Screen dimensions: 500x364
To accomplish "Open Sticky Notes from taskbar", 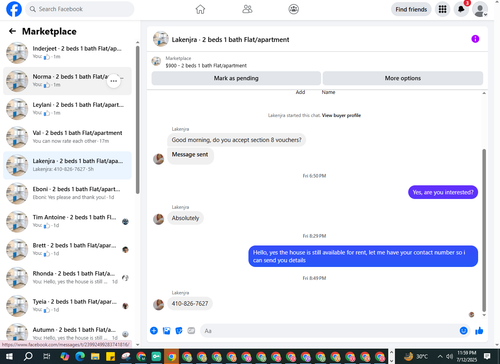I will click(110, 357).
